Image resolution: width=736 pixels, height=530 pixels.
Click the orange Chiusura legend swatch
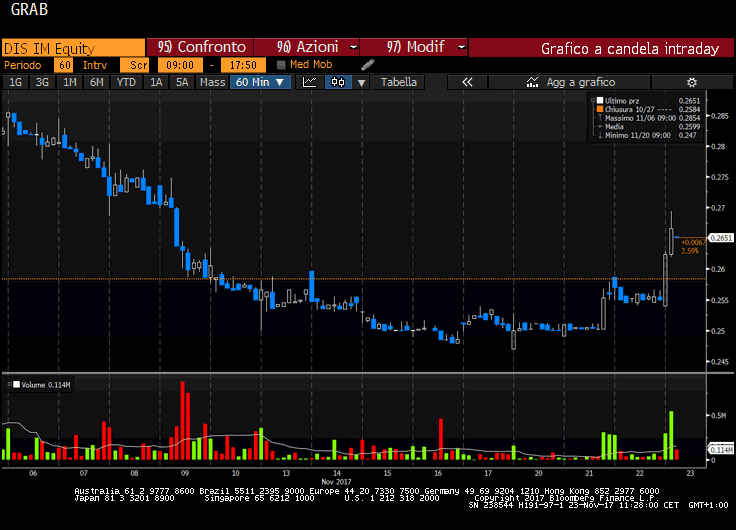[x=599, y=110]
